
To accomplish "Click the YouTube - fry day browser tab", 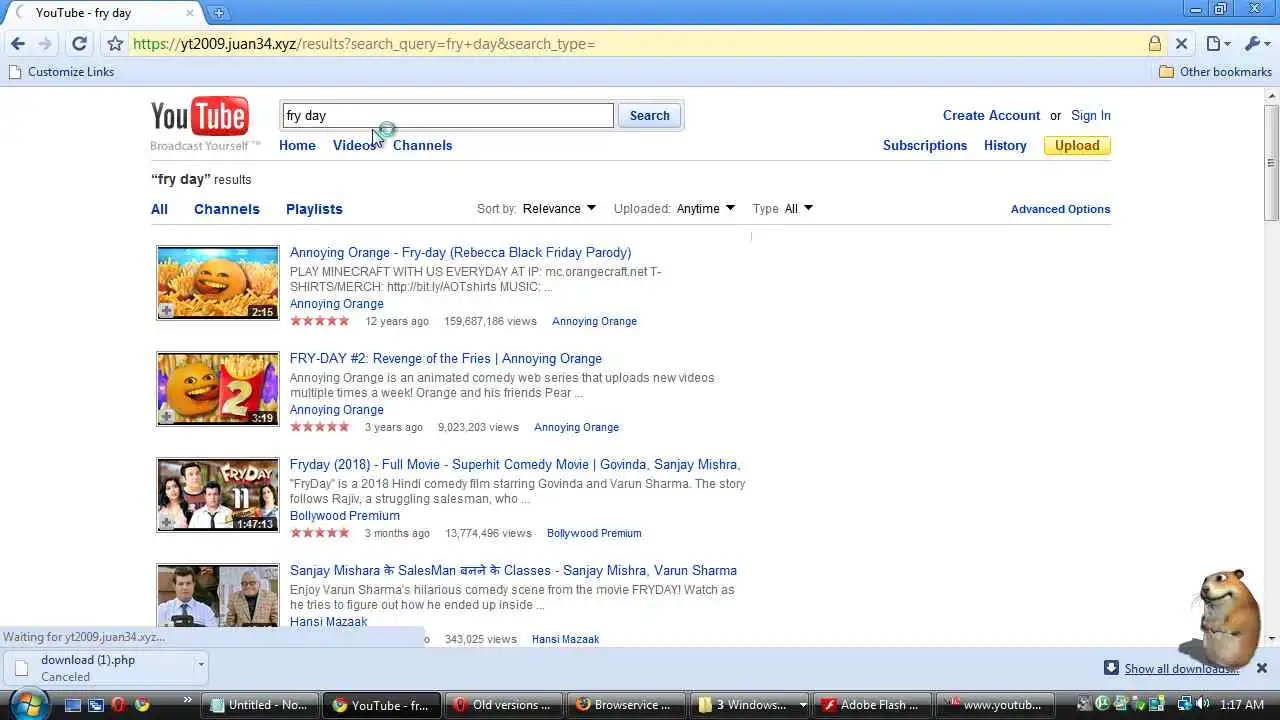I will click(105, 13).
